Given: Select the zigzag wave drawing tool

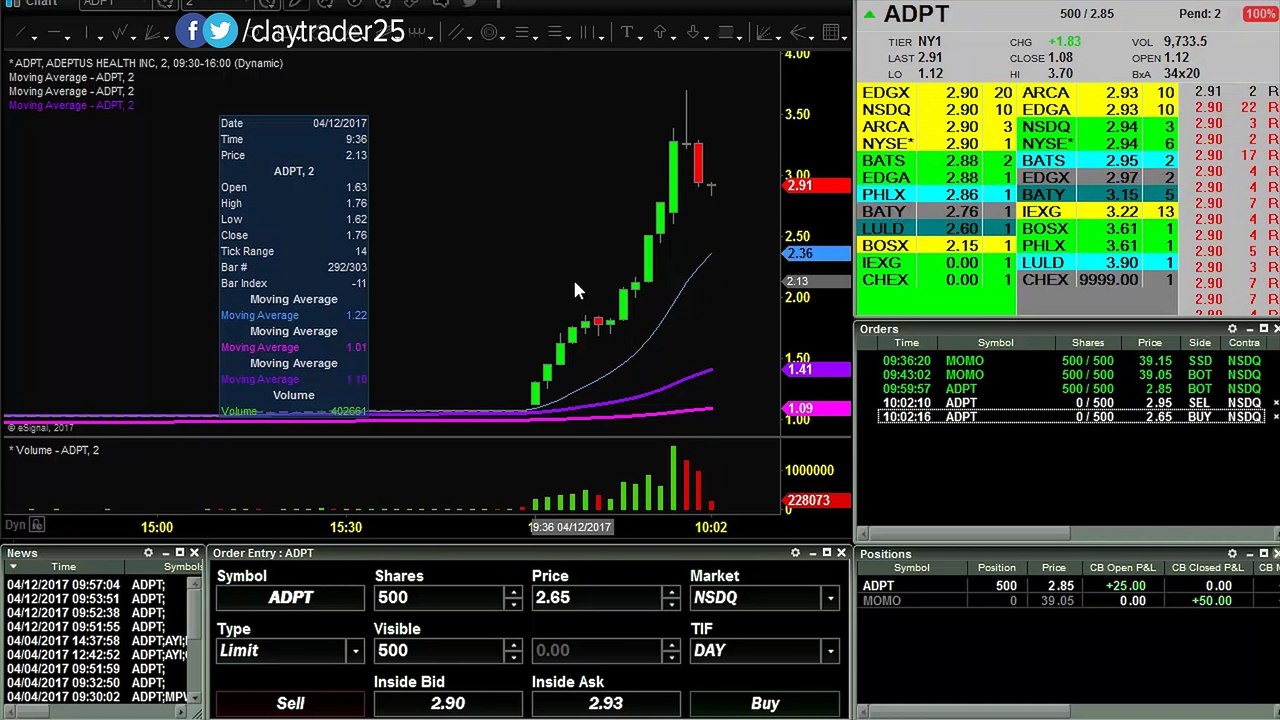Looking at the screenshot, I should (x=120, y=34).
